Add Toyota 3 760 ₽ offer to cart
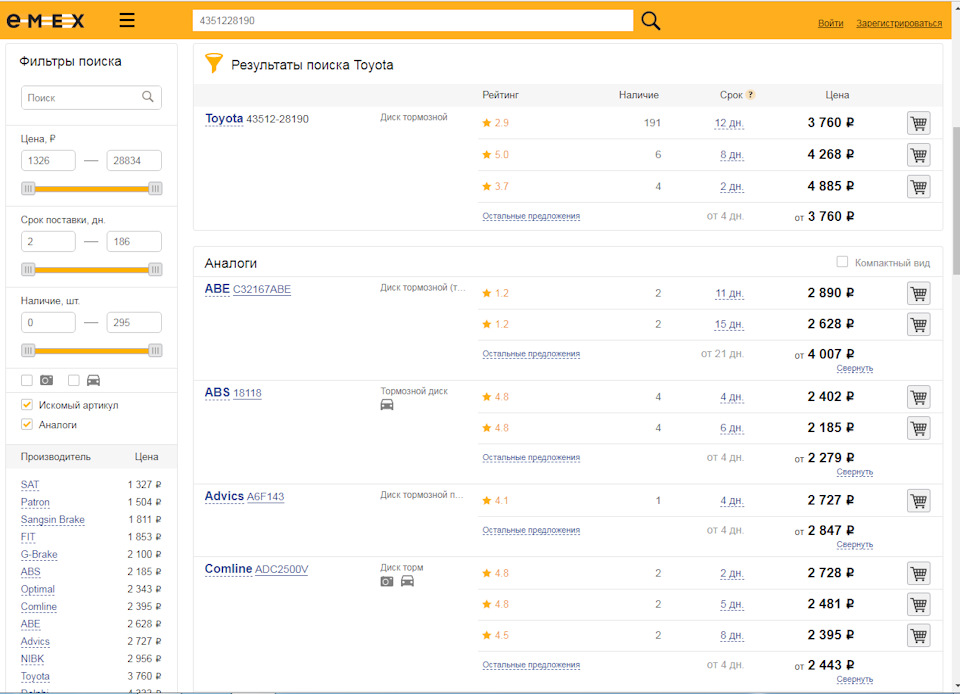The height and width of the screenshot is (694, 960). coord(918,123)
